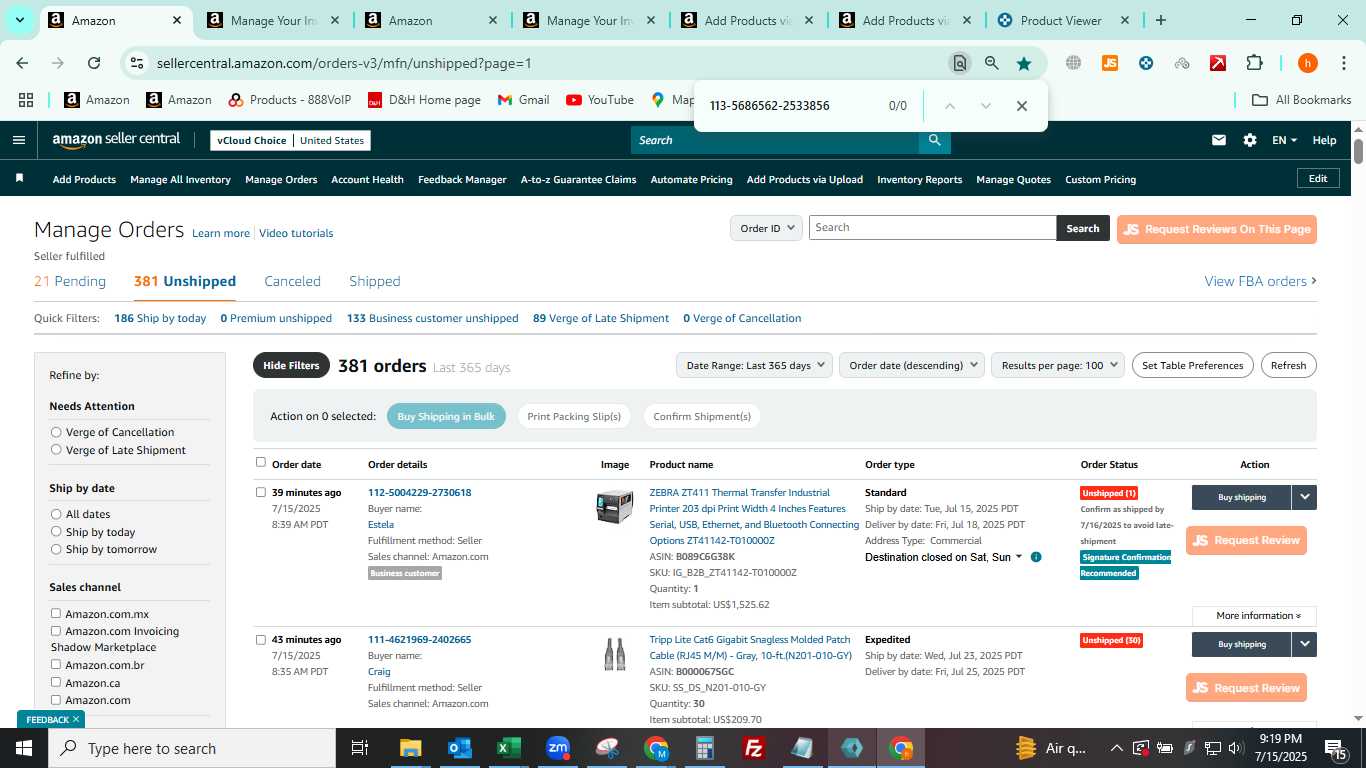Open the View FBA orders link

click(x=1260, y=281)
